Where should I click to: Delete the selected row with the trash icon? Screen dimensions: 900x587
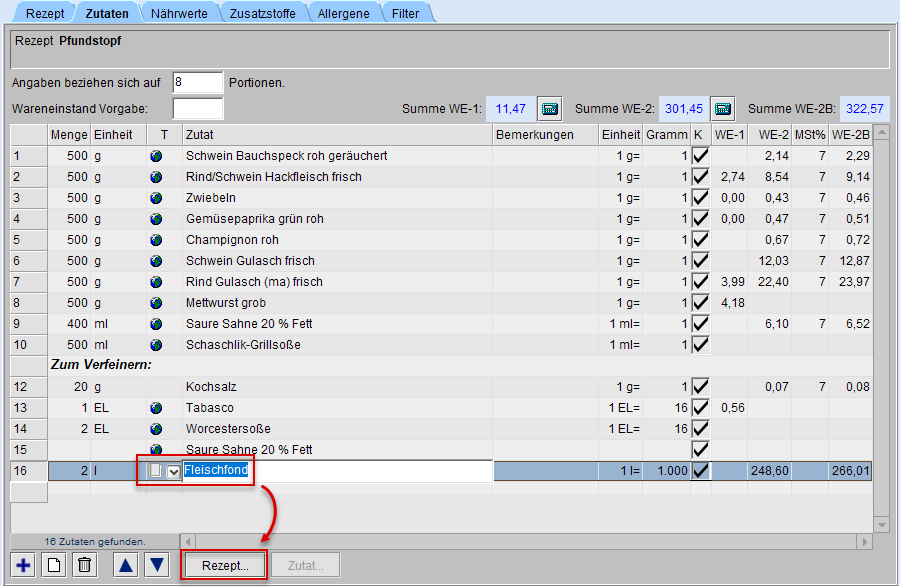click(84, 565)
